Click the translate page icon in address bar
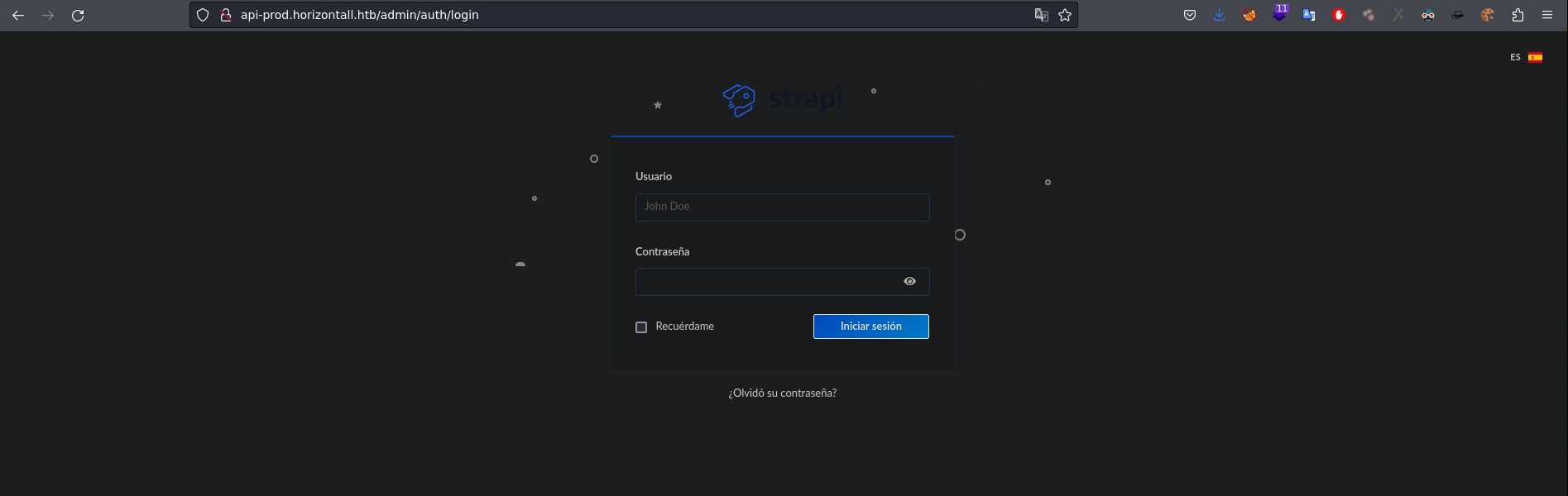The height and width of the screenshot is (496, 1568). coord(1041,15)
